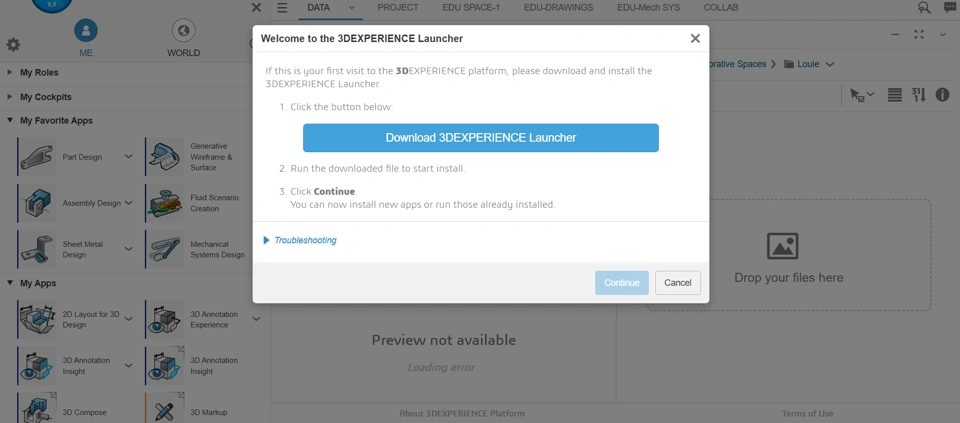Switch to list view display icon
Image resolution: width=960 pixels, height=423 pixels.
(x=894, y=95)
